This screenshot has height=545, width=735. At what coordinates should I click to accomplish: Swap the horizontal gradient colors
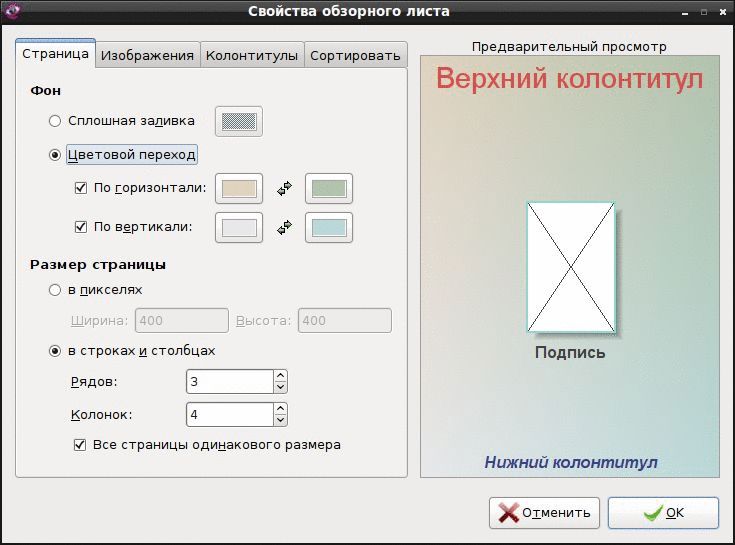284,188
